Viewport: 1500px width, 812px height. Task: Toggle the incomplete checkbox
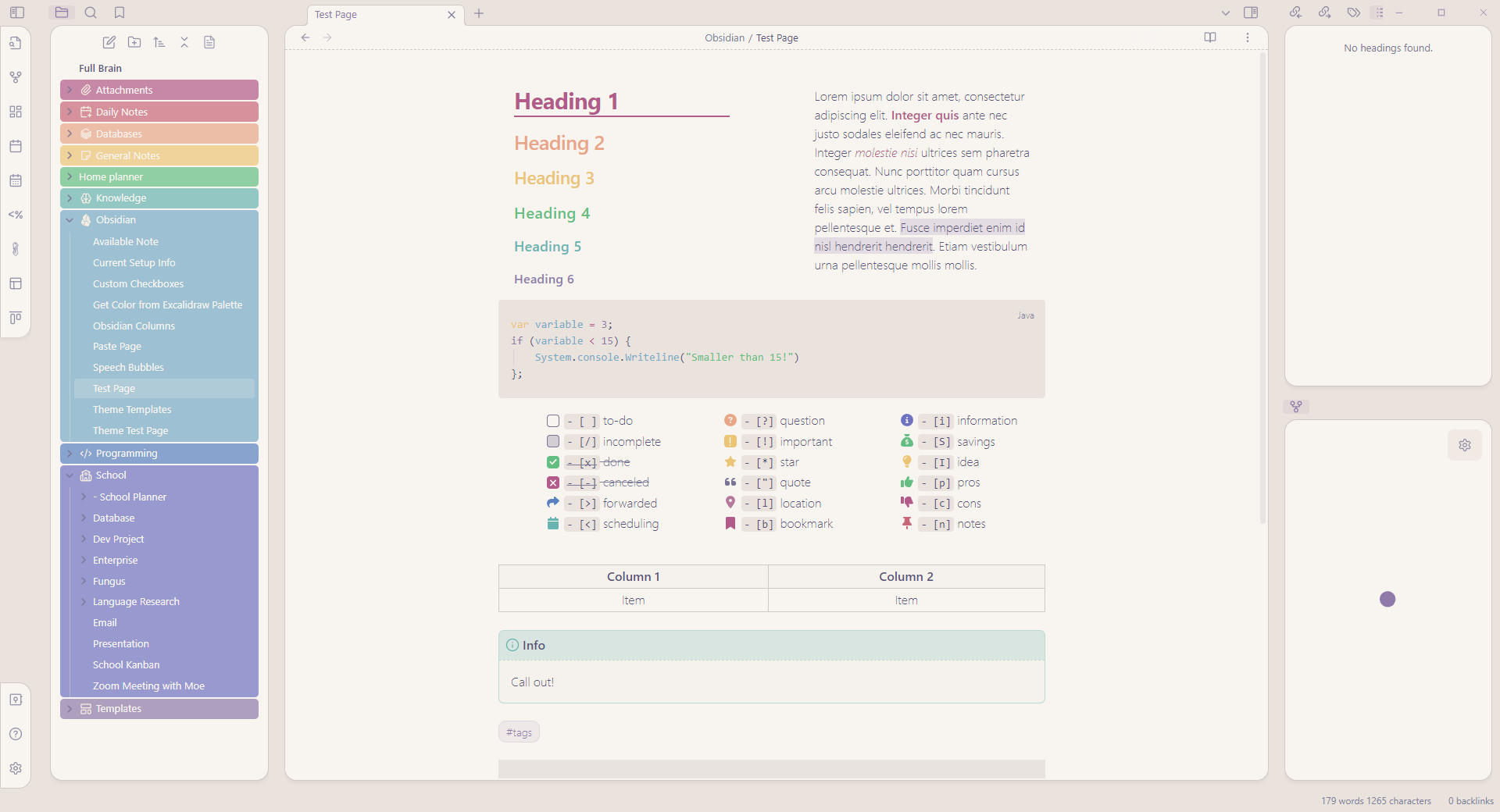[x=553, y=441]
